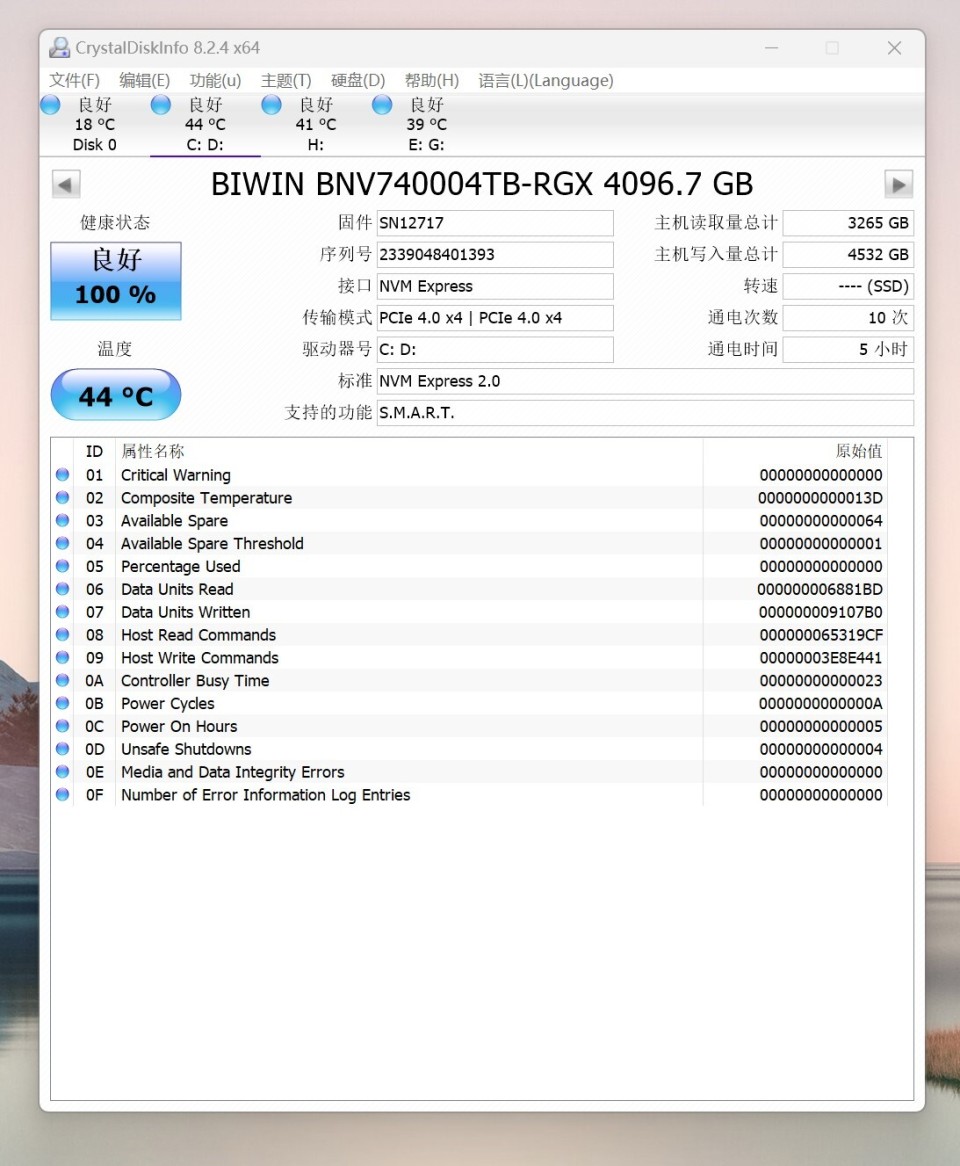This screenshot has width=960, height=1166.
Task: Click status orb of Power Cycles row
Action: pos(62,703)
